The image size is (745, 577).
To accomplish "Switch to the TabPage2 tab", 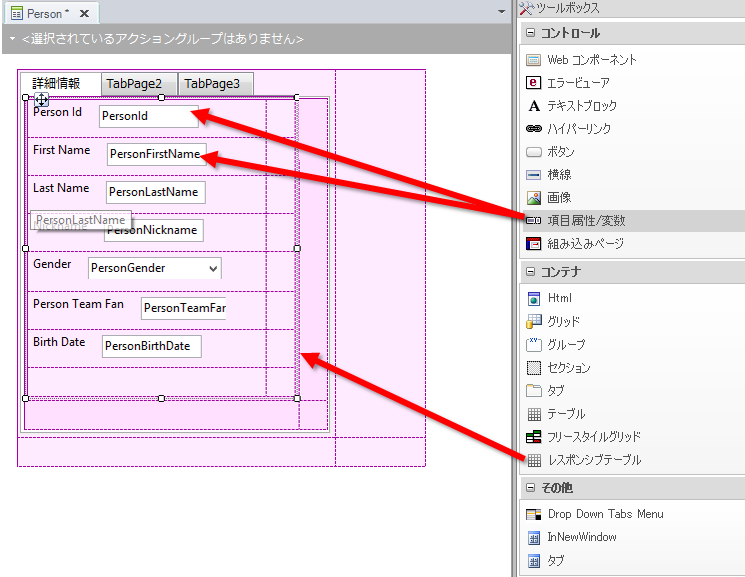I will point(139,84).
